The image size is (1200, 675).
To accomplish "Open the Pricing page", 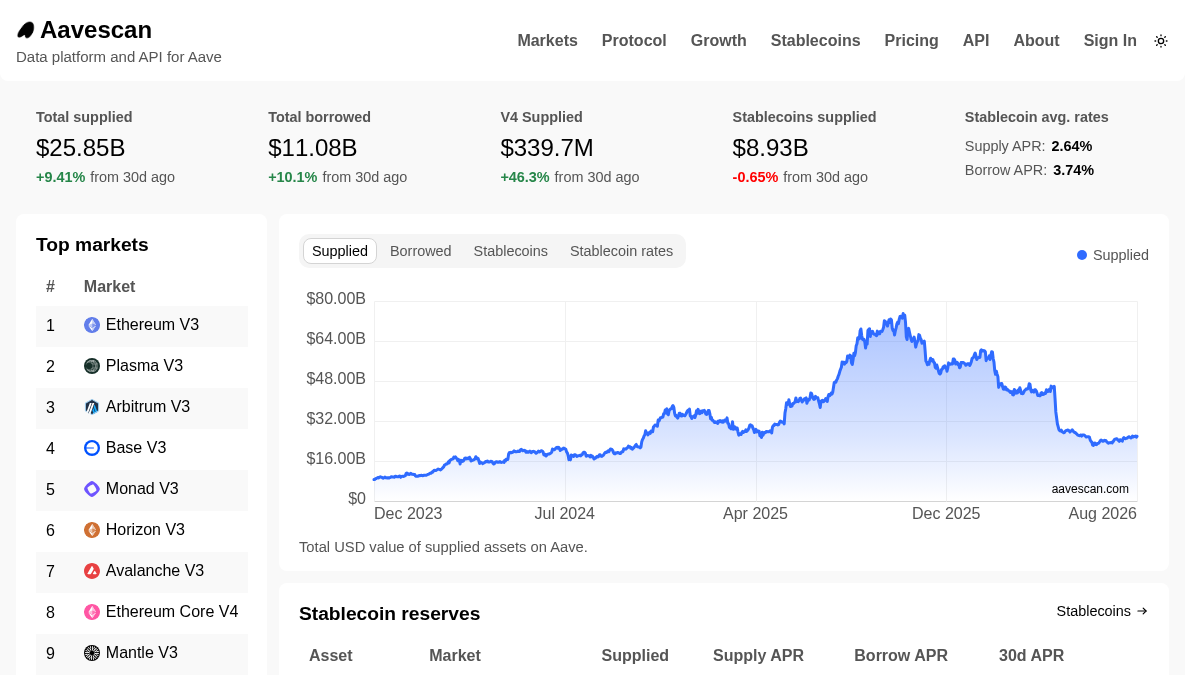I will [x=911, y=41].
